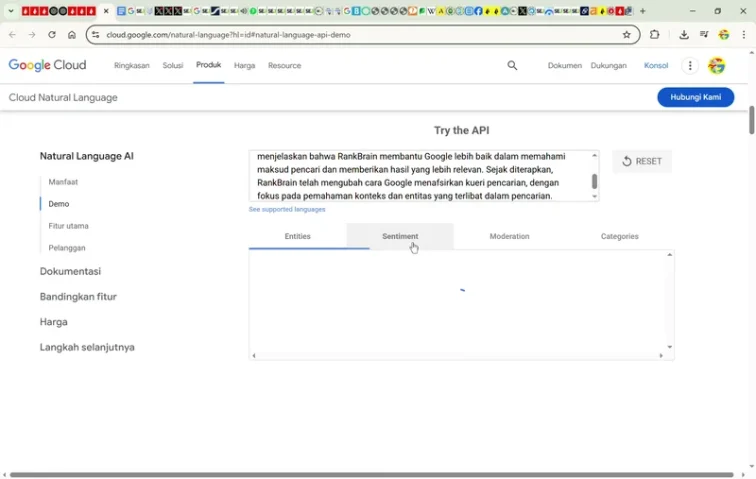Open site information icon in address bar
Screen dimensions: 756x479
[95, 35]
